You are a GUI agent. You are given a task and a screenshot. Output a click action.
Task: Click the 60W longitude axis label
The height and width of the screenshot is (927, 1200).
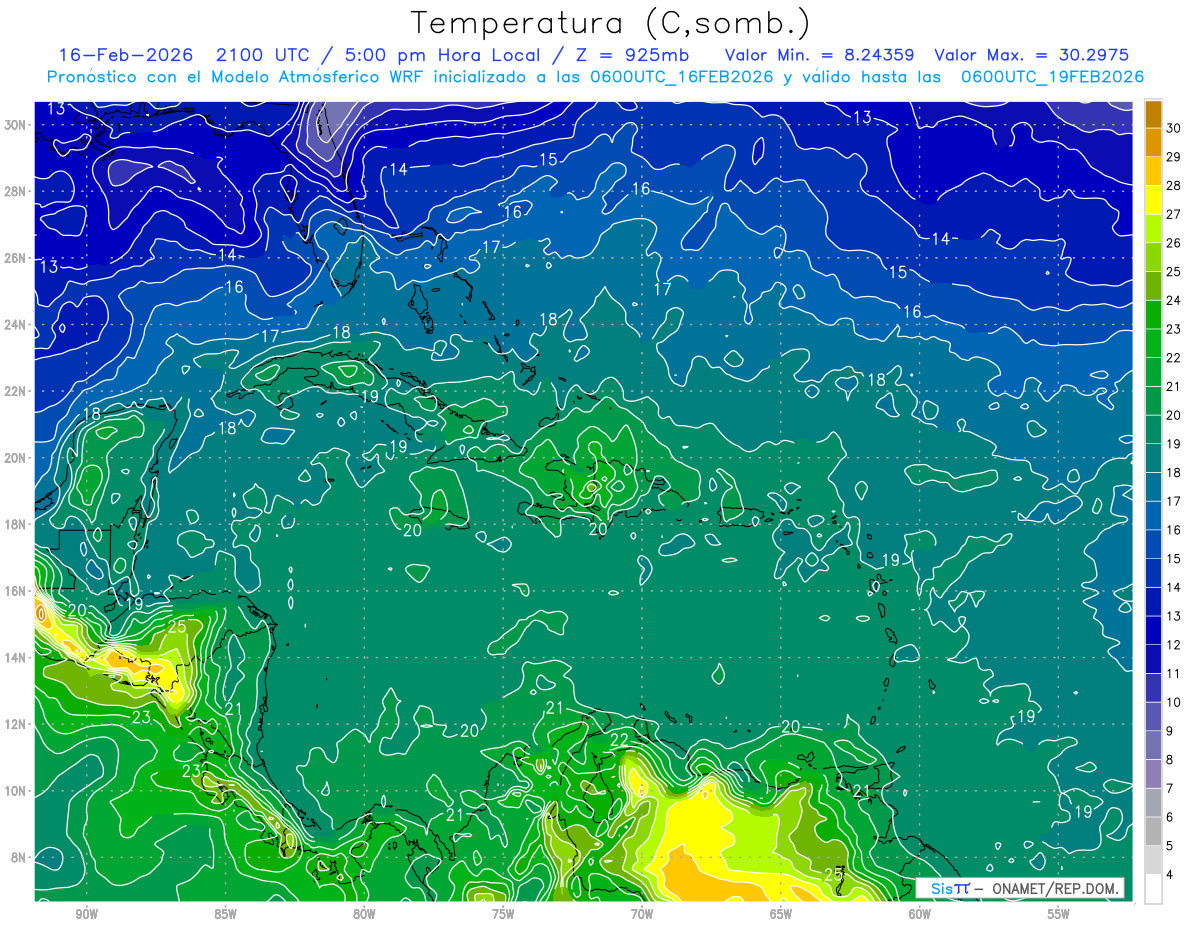coord(920,913)
